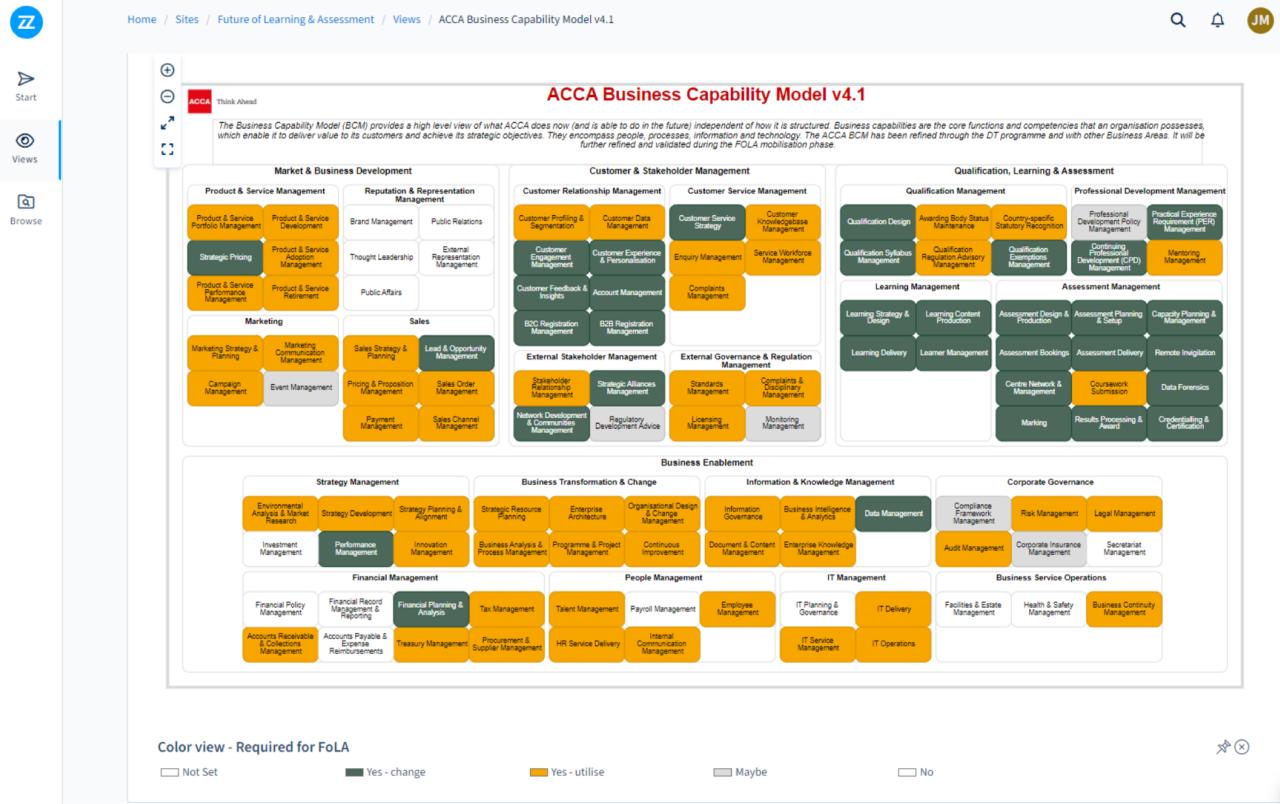This screenshot has height=804, width=1280.
Task: Click the Business Enablement heading
Action: coord(707,463)
